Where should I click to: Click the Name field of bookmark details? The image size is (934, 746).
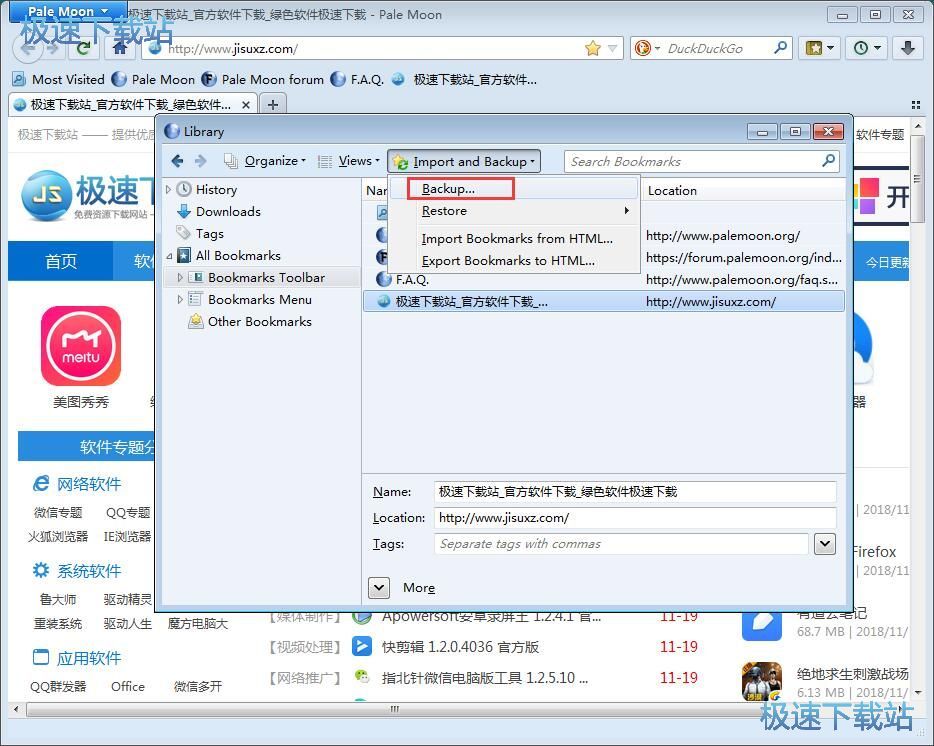tap(635, 492)
